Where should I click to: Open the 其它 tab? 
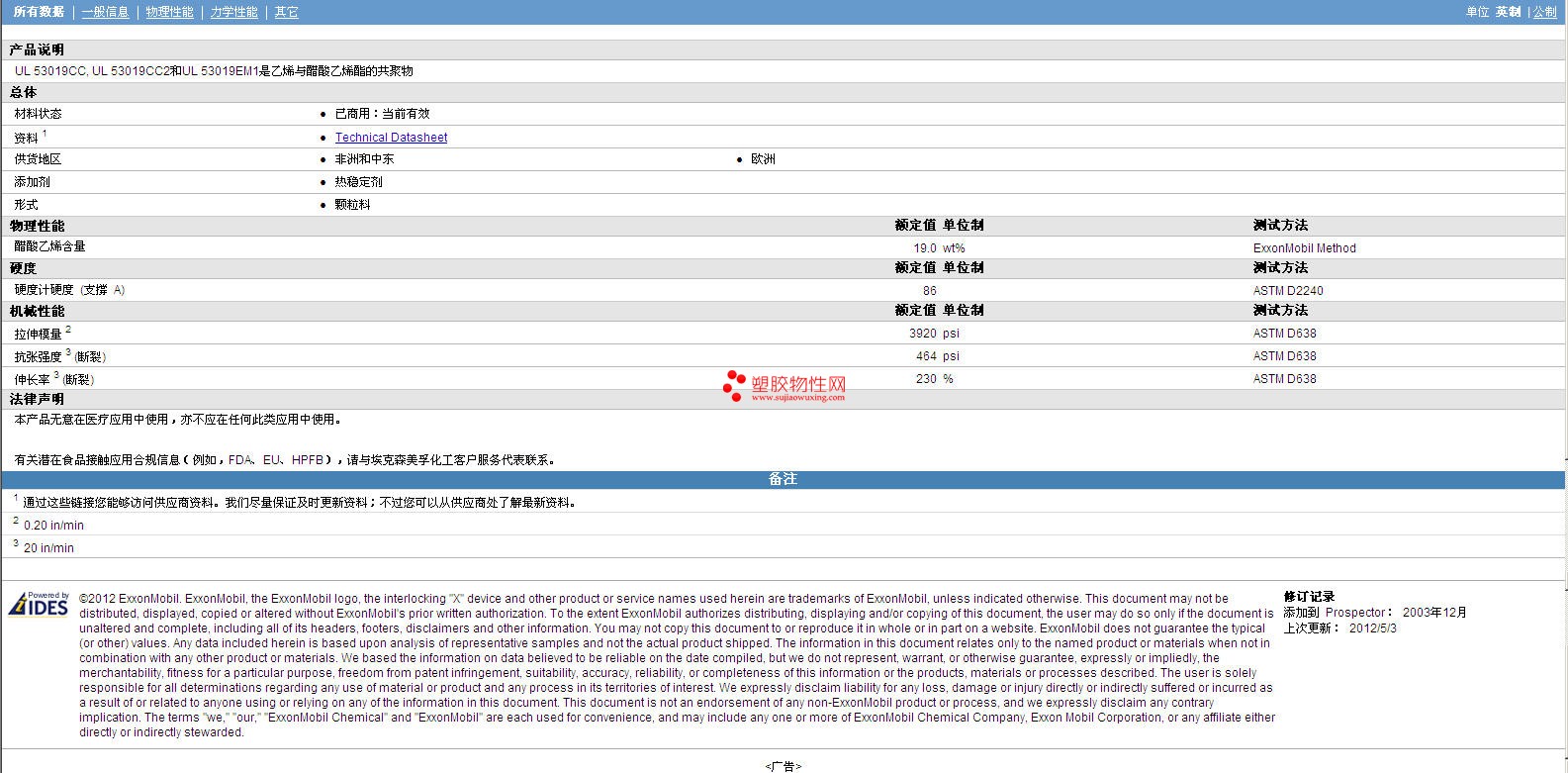coord(287,12)
